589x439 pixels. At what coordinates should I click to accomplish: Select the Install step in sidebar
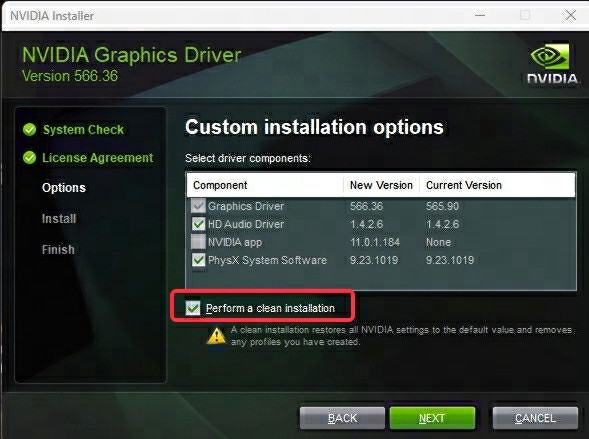pyautogui.click(x=59, y=219)
